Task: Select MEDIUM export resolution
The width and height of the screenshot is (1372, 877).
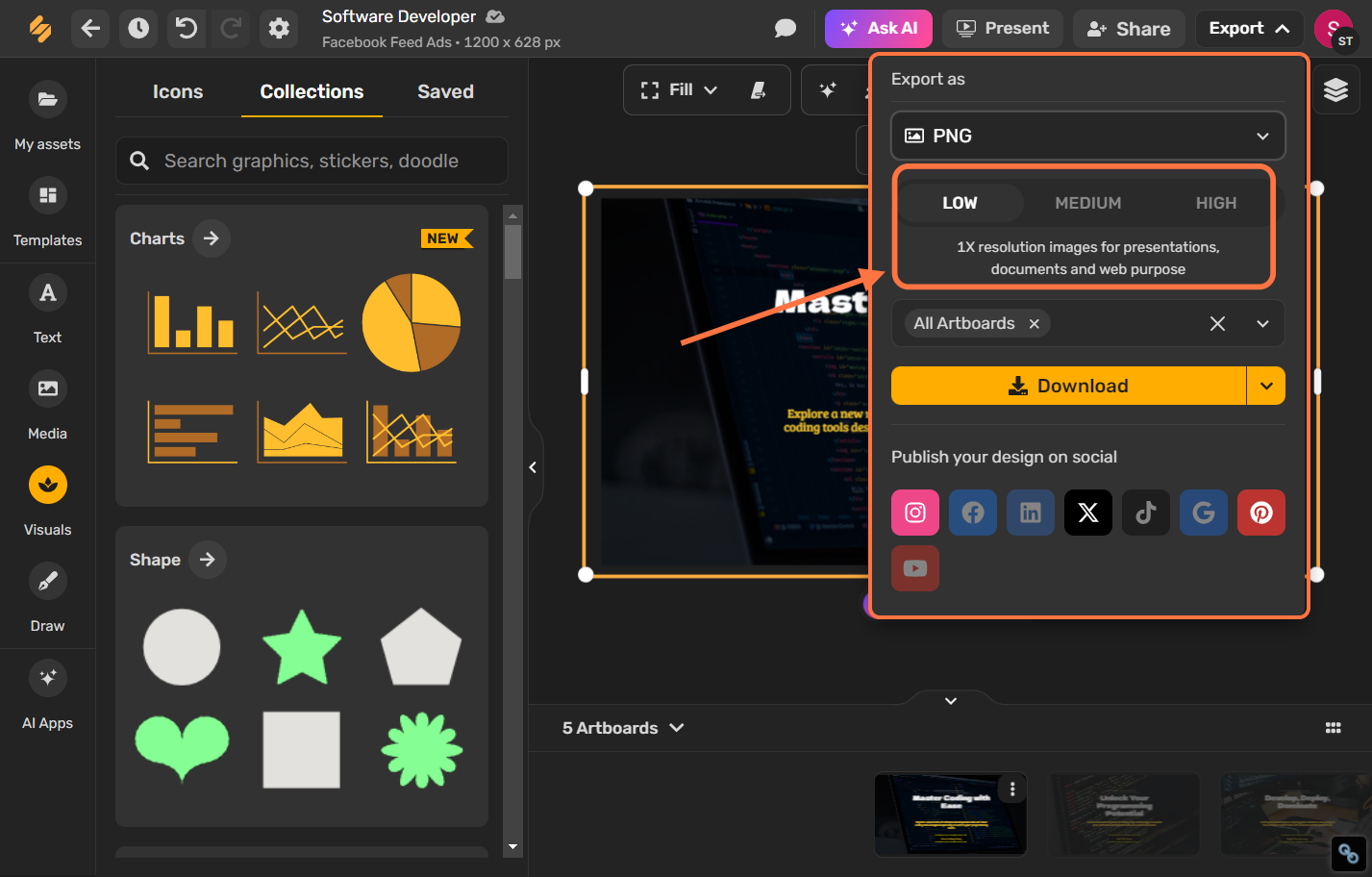Action: (1087, 203)
